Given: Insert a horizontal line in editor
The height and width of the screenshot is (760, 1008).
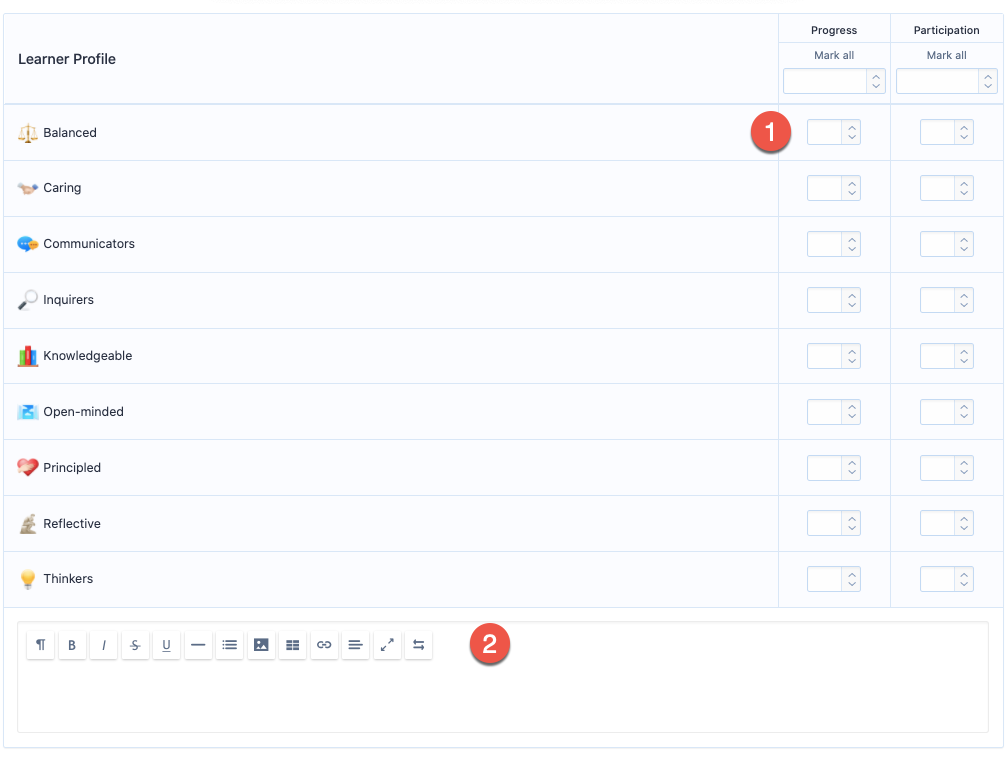Looking at the screenshot, I should [x=198, y=646].
